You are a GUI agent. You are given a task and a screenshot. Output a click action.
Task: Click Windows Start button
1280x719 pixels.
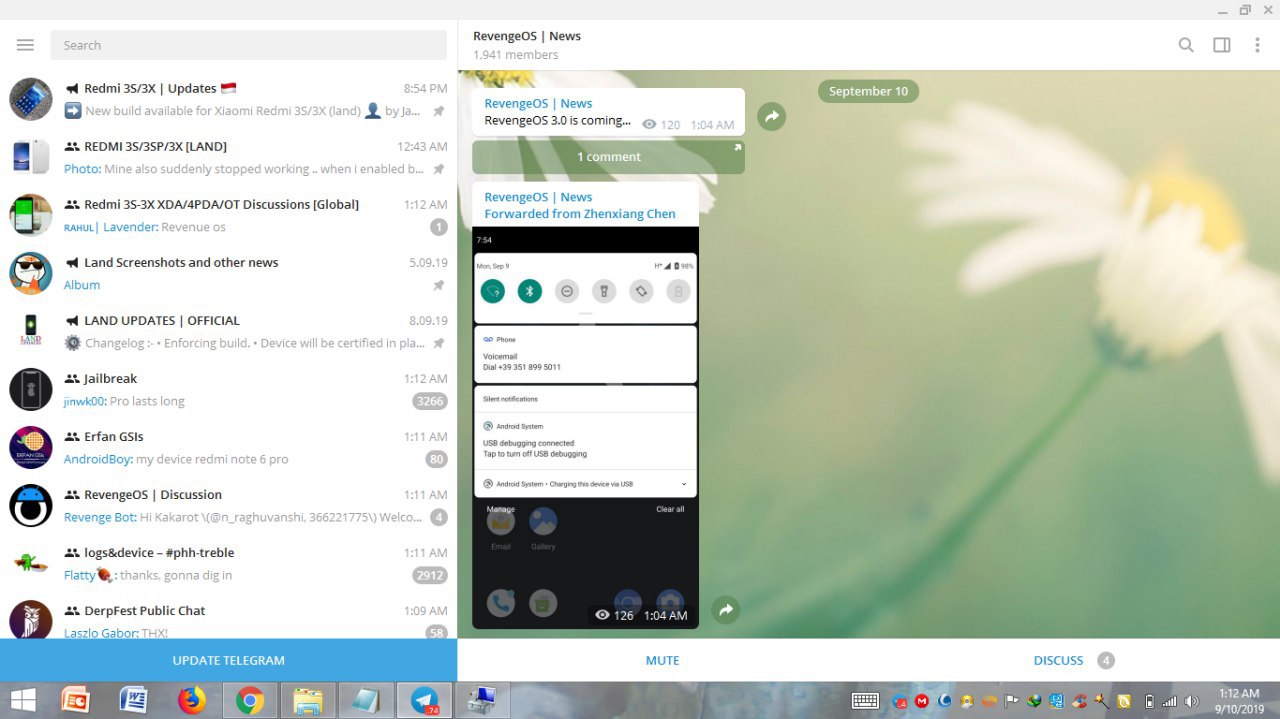(24, 700)
